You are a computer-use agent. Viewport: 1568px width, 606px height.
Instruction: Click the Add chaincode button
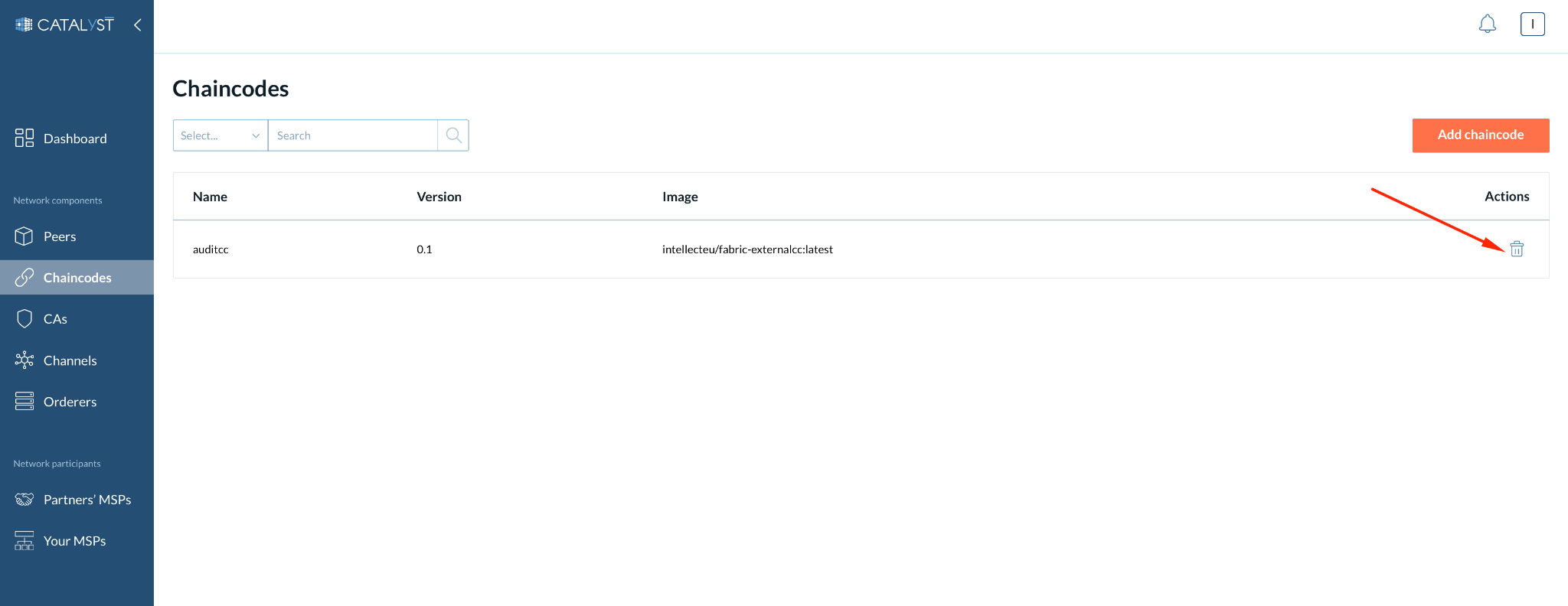[x=1480, y=135]
